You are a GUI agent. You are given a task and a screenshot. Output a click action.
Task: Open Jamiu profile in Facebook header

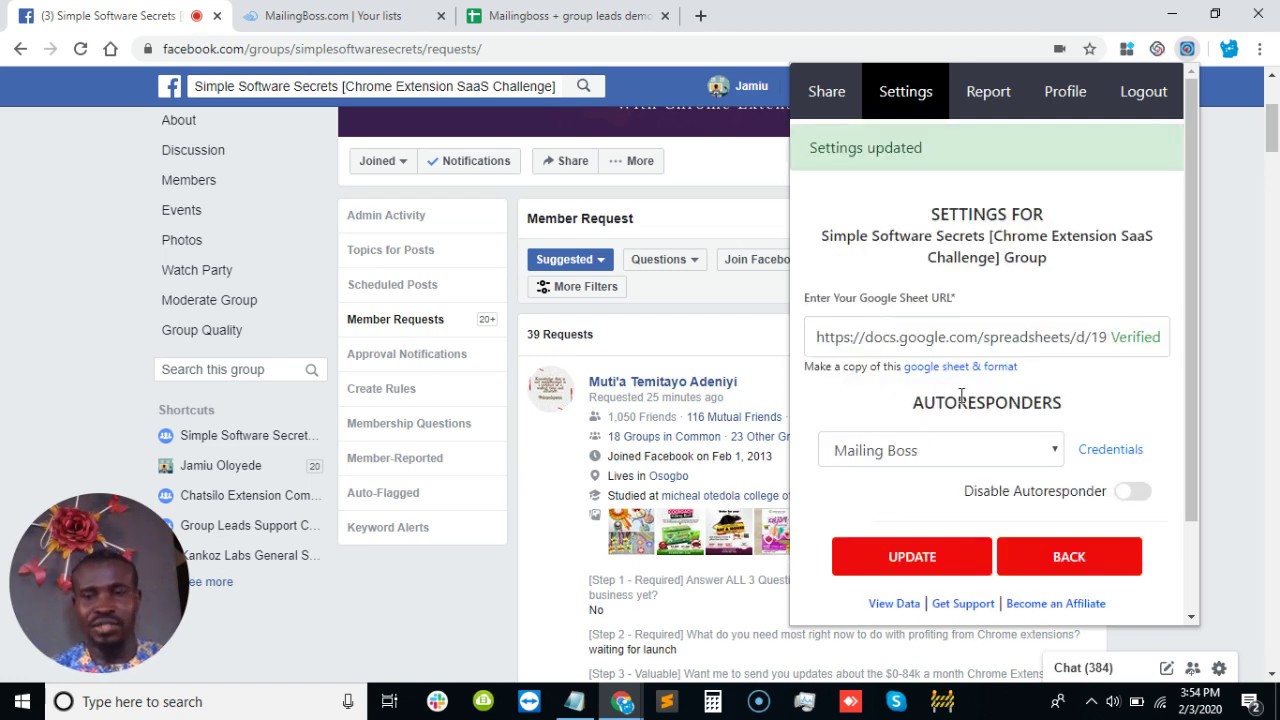(739, 86)
